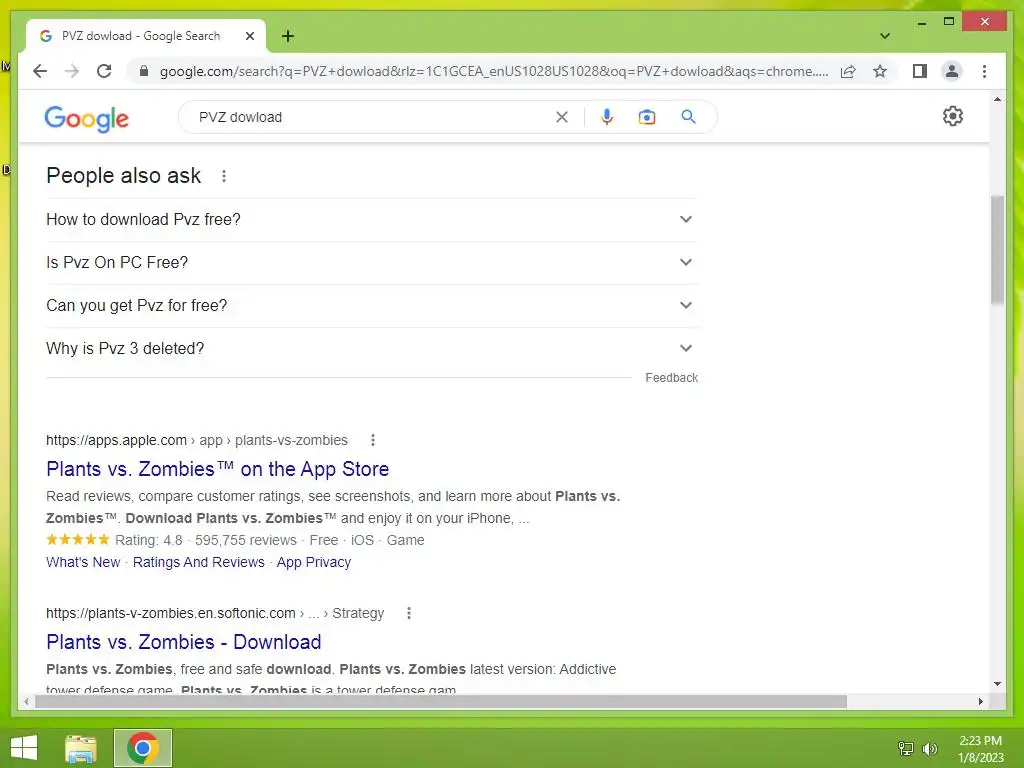Bookmark this page with the star icon
The height and width of the screenshot is (768, 1024).
[880, 71]
